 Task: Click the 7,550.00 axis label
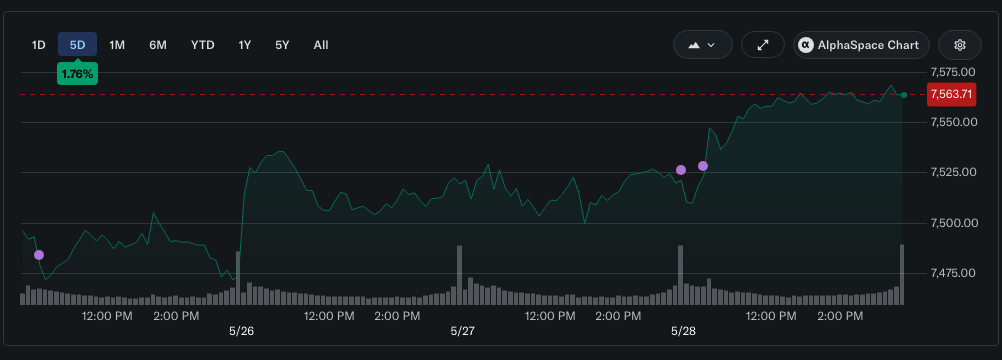(x=954, y=121)
